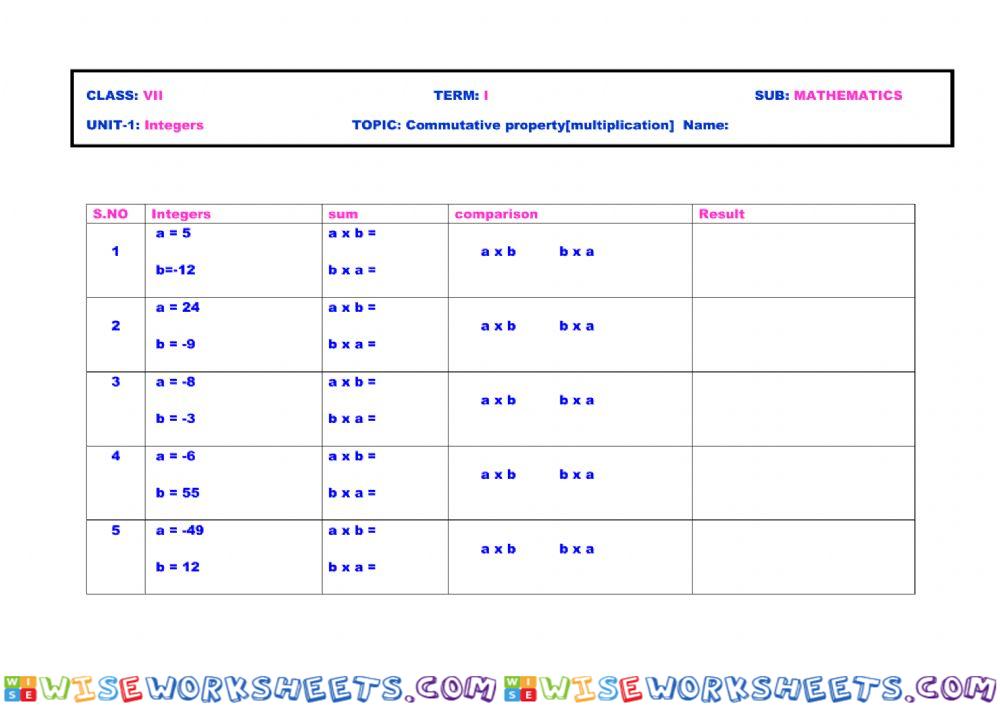Click 'a x b =' in row 5 sum
This screenshot has height=707, width=1000.
(x=352, y=530)
